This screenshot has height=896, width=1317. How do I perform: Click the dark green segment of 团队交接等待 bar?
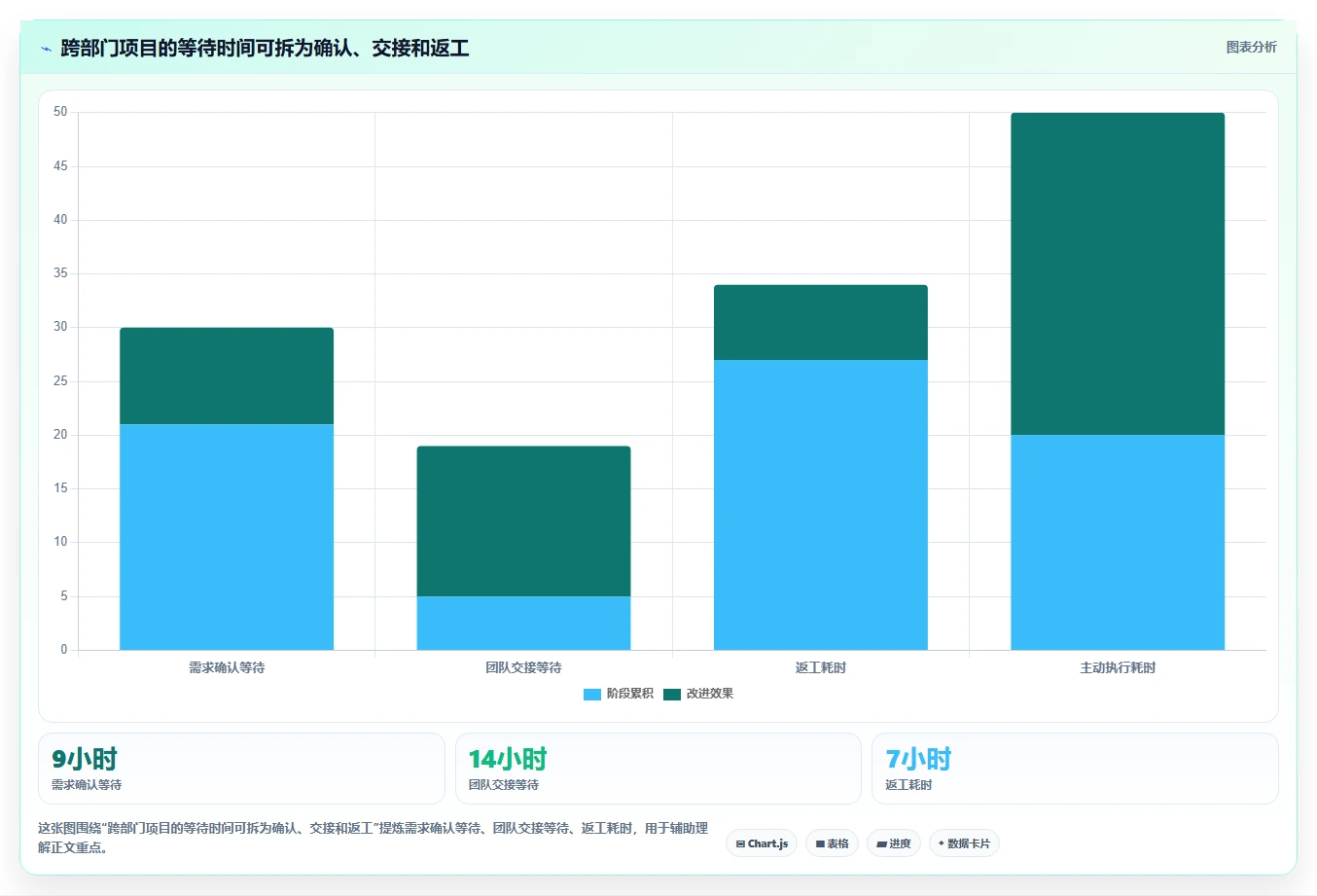523,521
